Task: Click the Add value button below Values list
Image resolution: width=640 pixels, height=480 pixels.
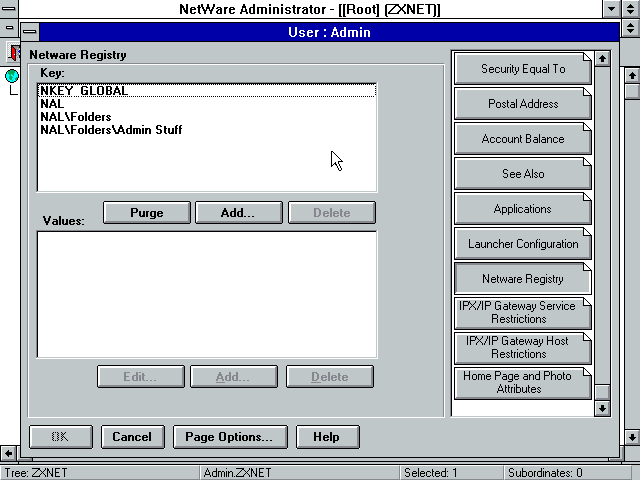Action: click(234, 377)
